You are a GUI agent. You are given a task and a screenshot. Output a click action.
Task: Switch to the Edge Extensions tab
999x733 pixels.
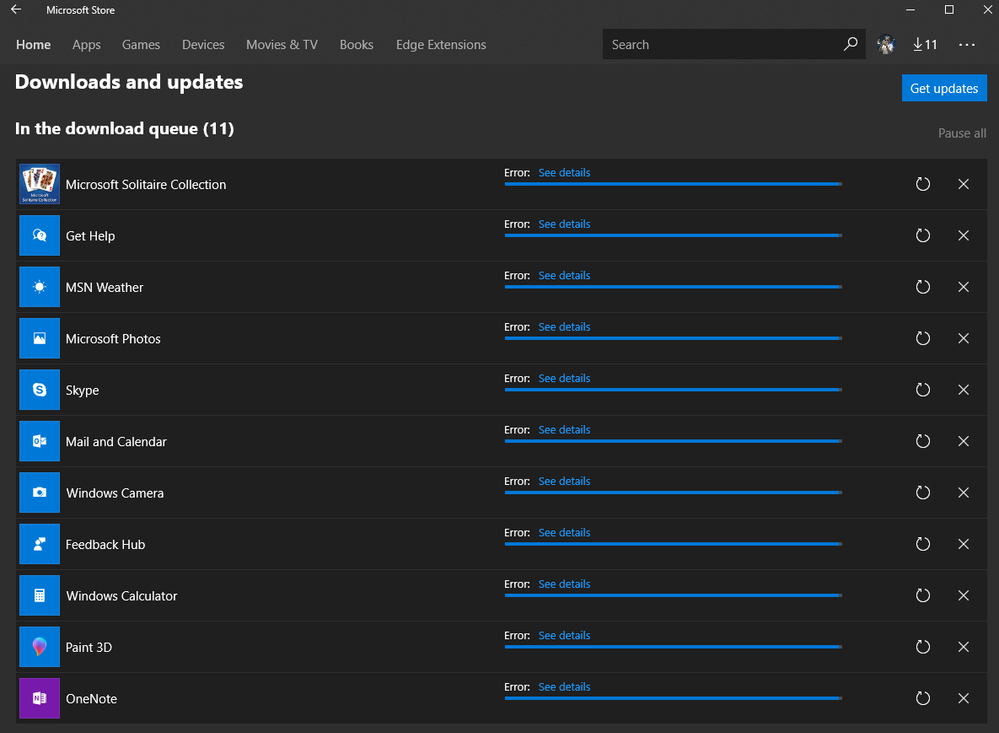[441, 45]
